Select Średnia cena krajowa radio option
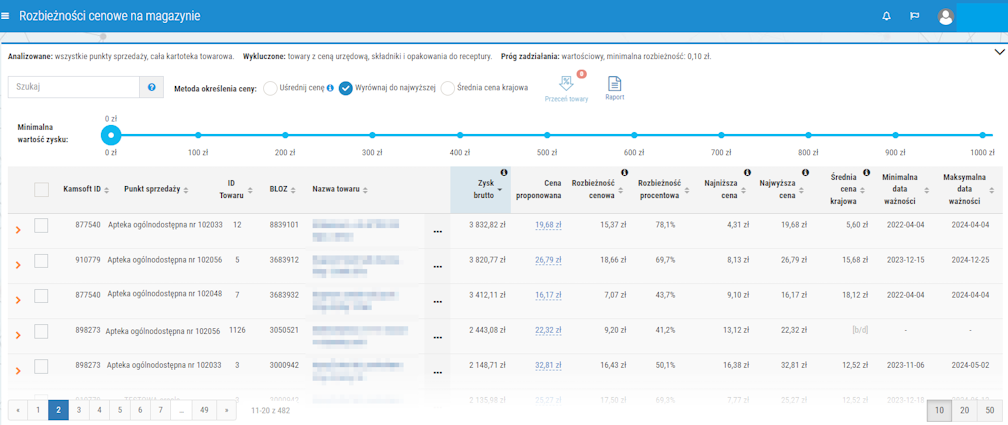Screen dimensions: 1008x425 (x=448, y=88)
